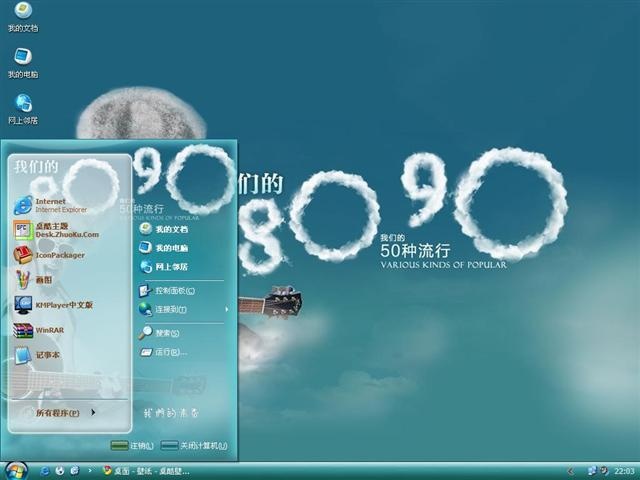The height and width of the screenshot is (480, 640).
Task: Select the 网上邻居 desktop icon
Action: coord(23,109)
